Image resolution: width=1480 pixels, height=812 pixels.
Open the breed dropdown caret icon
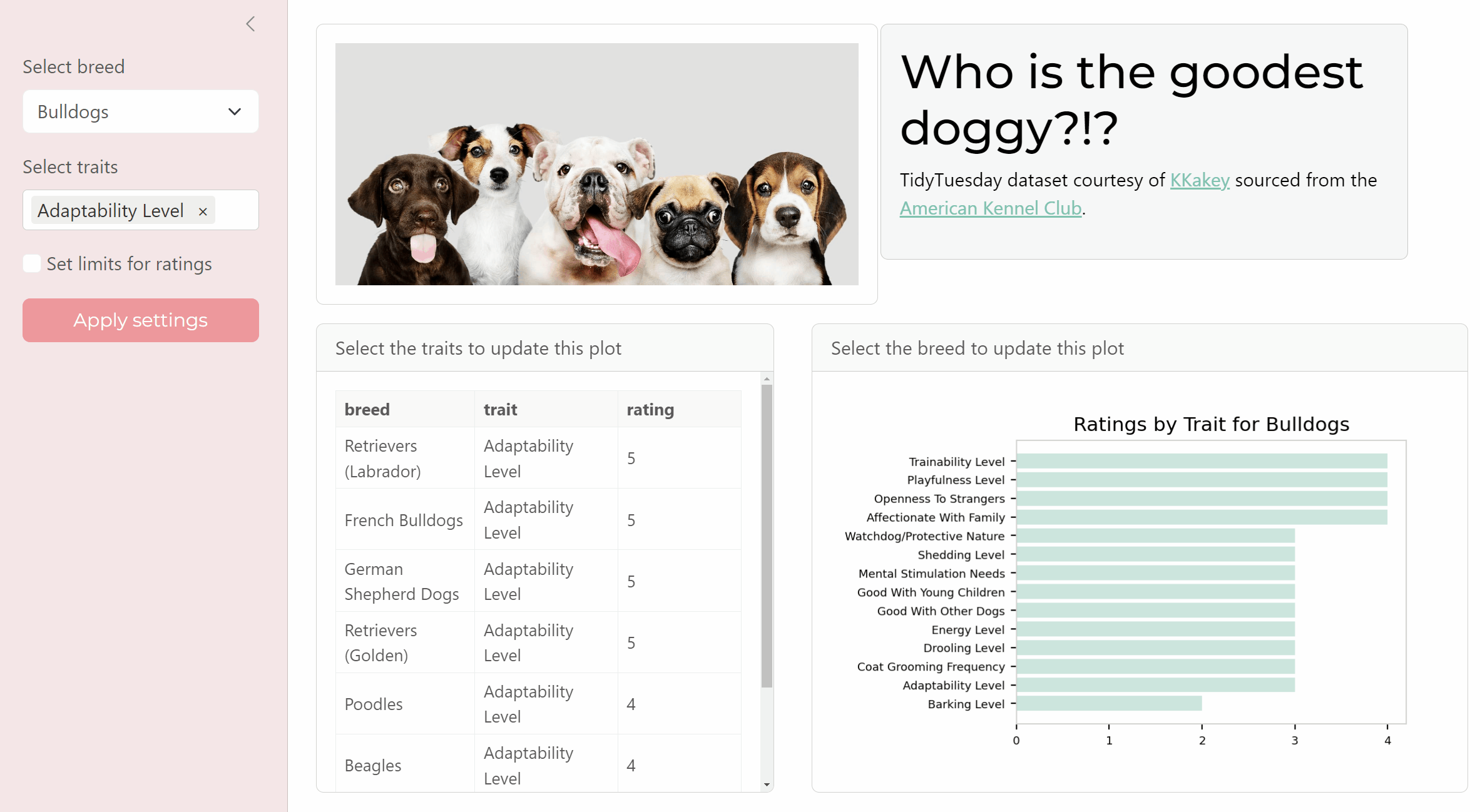tap(234, 111)
